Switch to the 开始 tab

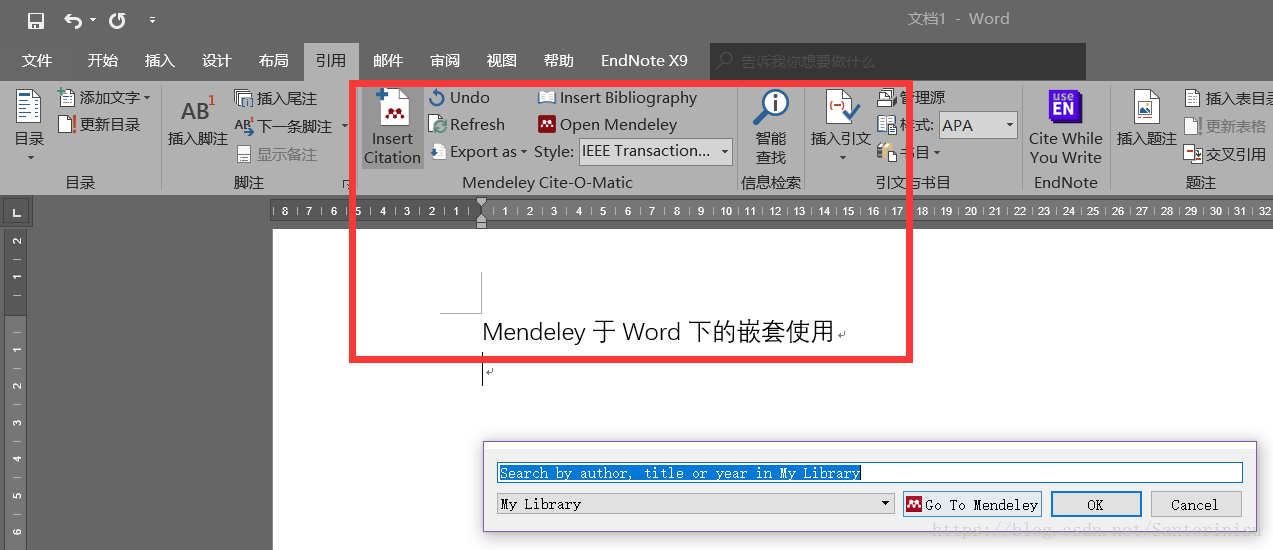tap(102, 61)
